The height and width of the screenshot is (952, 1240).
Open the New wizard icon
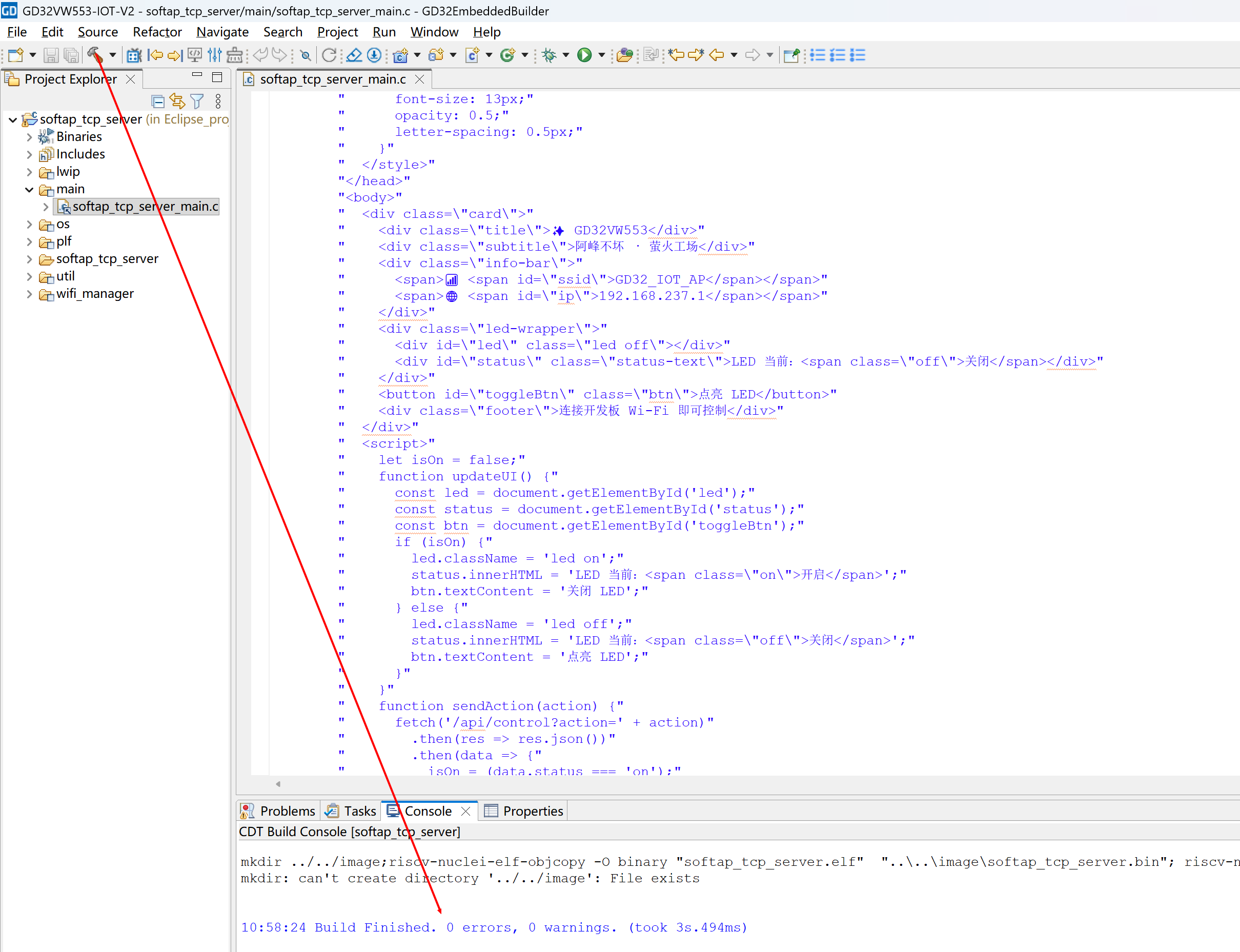[x=15, y=55]
